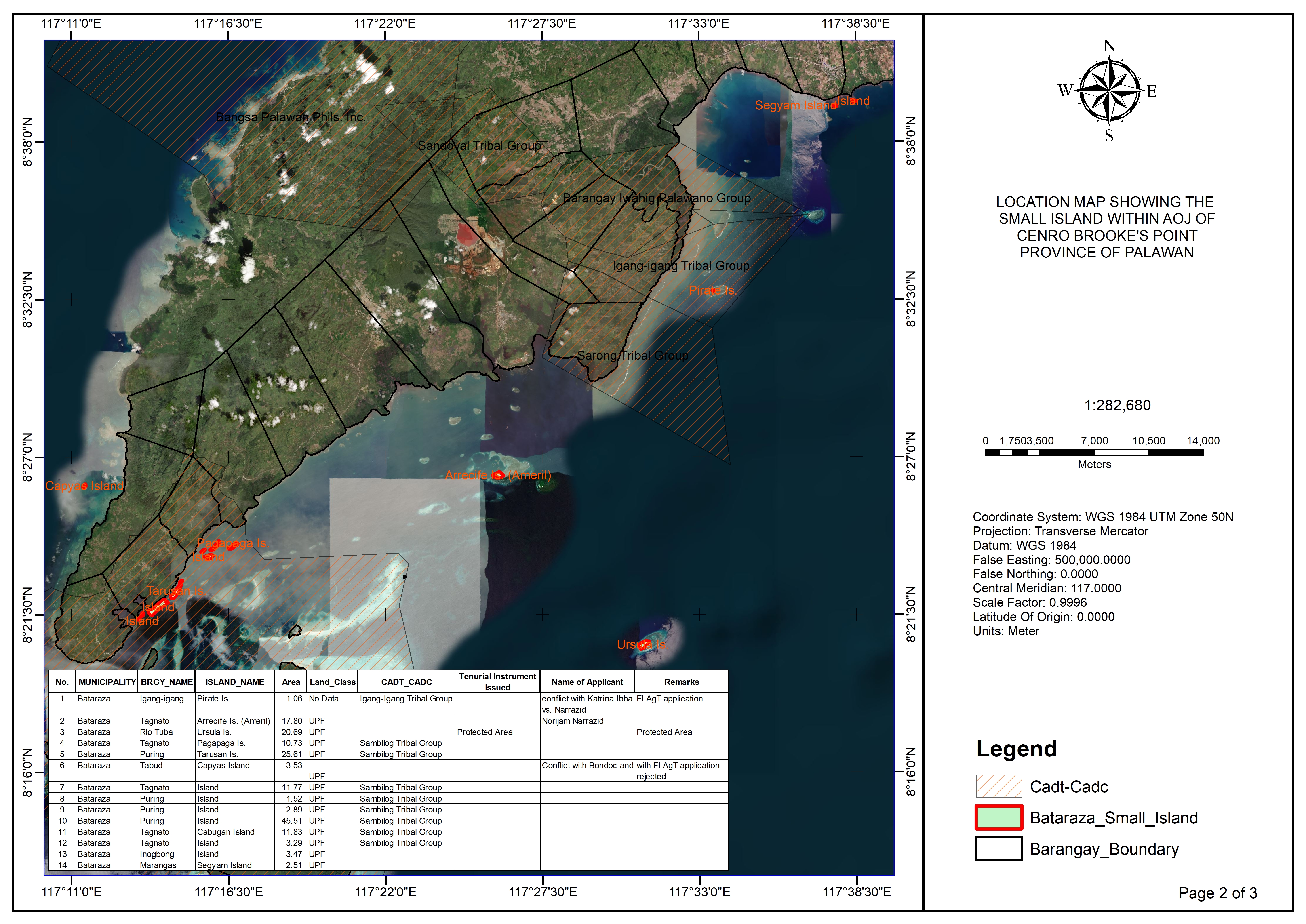This screenshot has width=1306, height=924.
Task: Click the BRGY_NAME column header
Action: [x=167, y=682]
